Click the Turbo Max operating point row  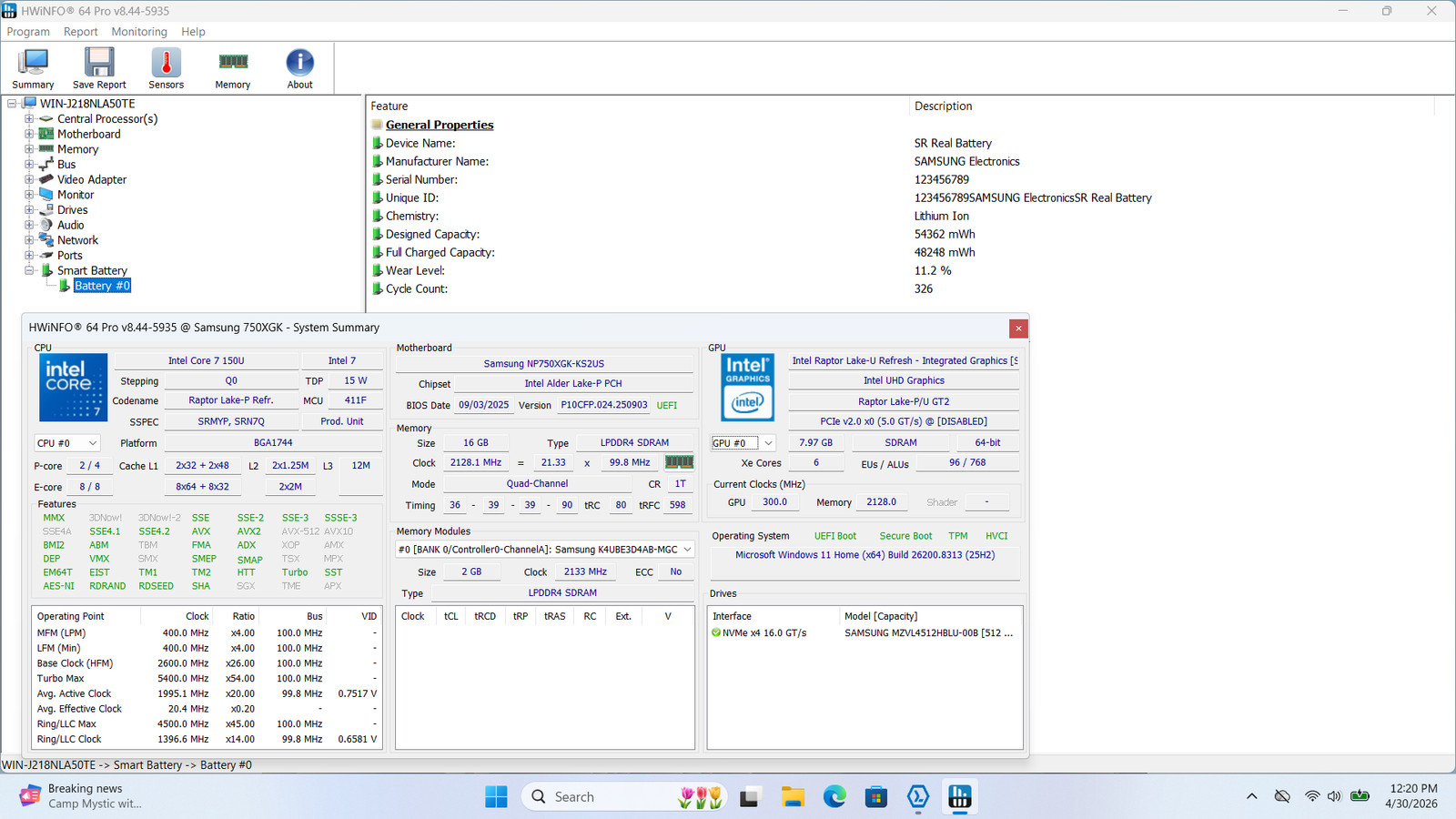click(207, 679)
